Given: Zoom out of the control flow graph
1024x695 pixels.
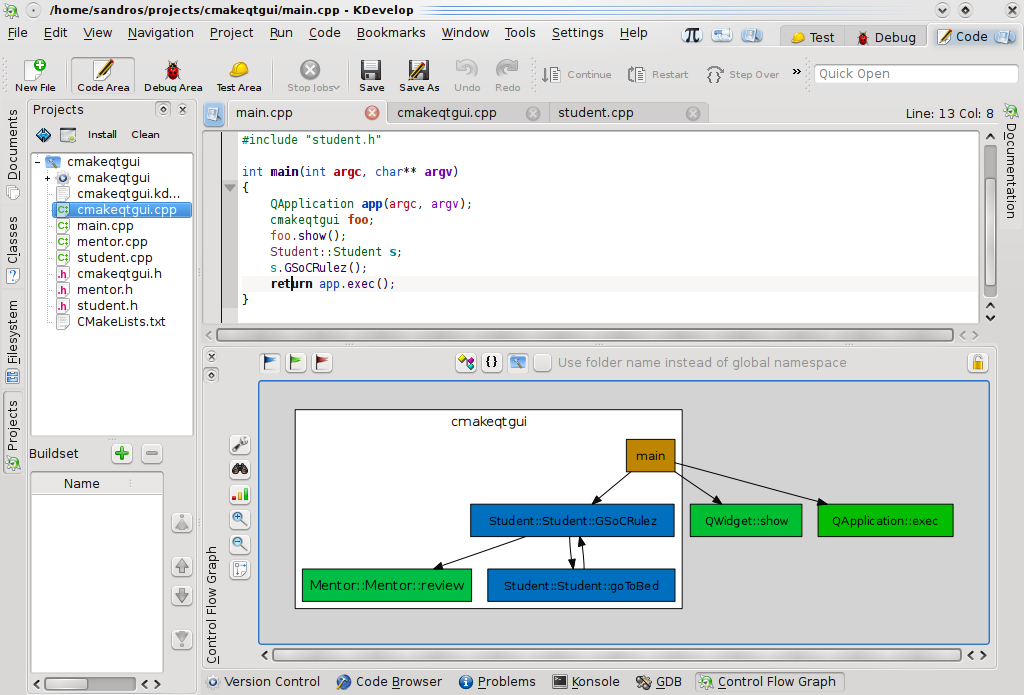Looking at the screenshot, I should pyautogui.click(x=240, y=544).
